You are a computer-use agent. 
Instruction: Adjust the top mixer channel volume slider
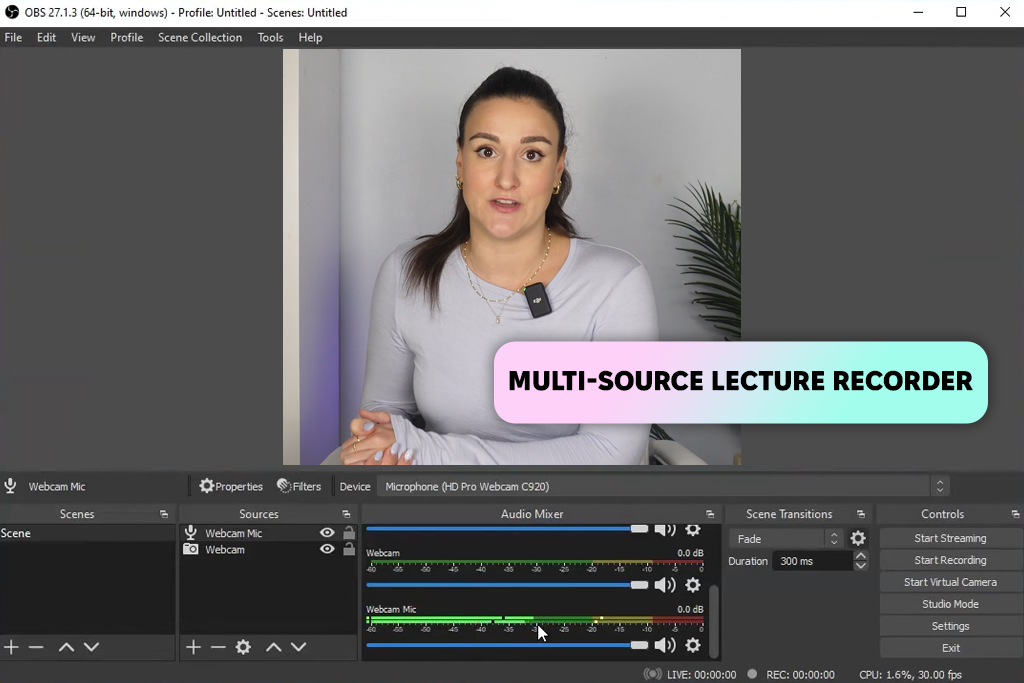pos(507,529)
